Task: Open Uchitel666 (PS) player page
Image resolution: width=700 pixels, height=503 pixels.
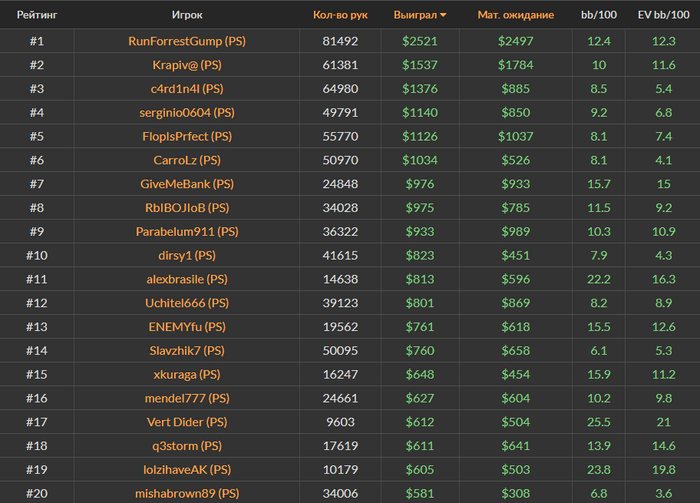Action: click(x=187, y=303)
